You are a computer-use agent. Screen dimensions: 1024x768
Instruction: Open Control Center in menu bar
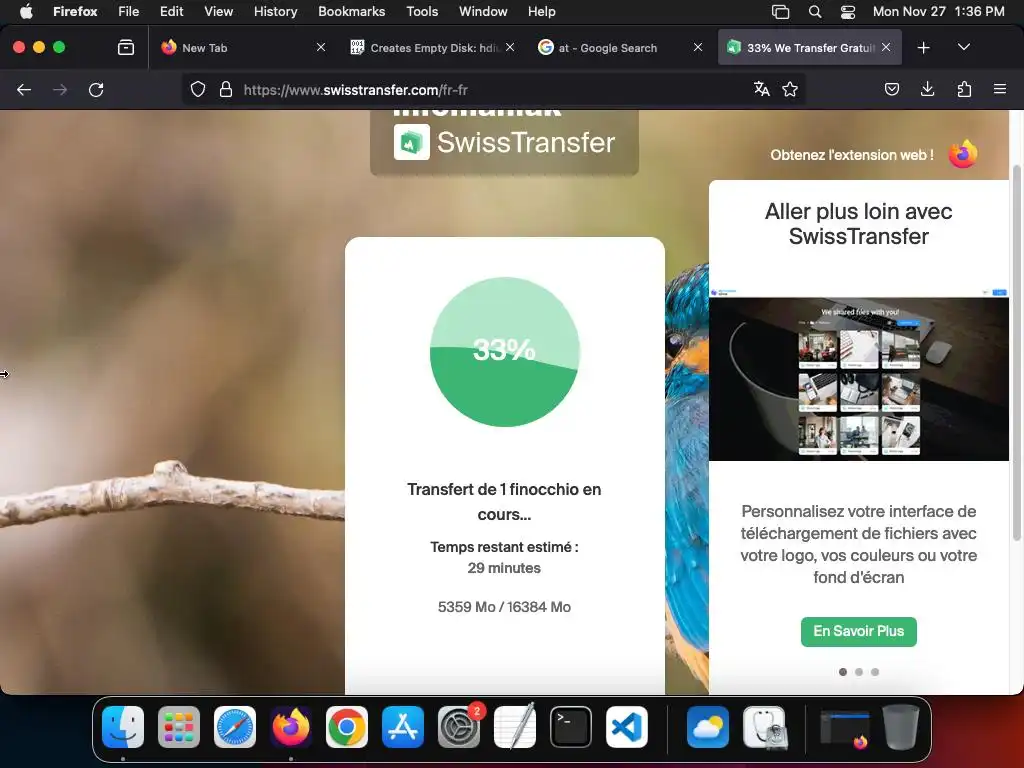coord(848,11)
